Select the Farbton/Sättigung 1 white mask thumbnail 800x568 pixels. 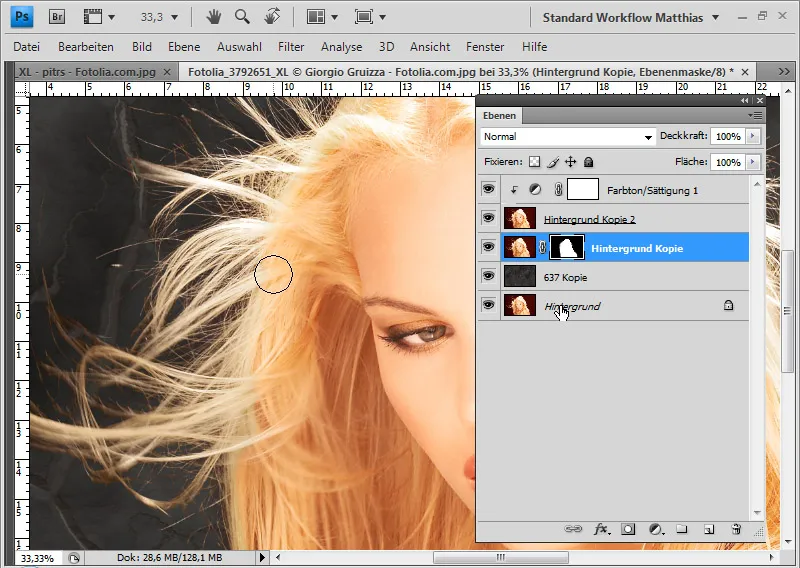click(x=583, y=189)
